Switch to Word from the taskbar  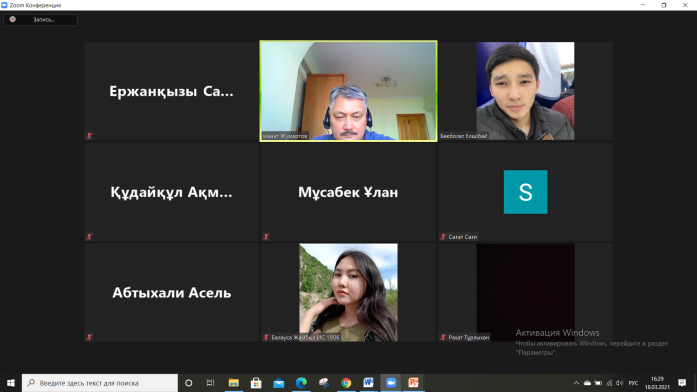[x=369, y=383]
